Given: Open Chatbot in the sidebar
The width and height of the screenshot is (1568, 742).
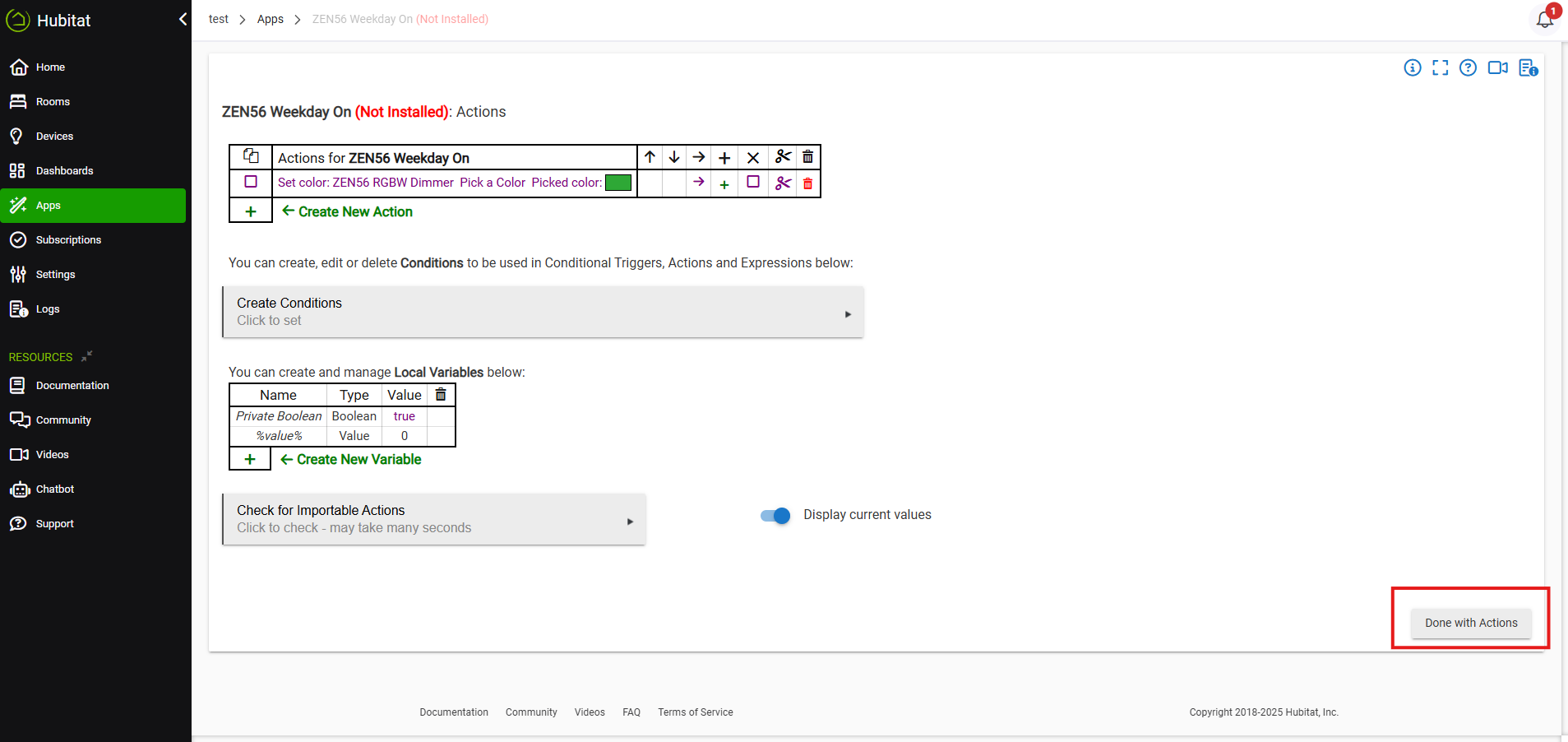Looking at the screenshot, I should coord(93,489).
